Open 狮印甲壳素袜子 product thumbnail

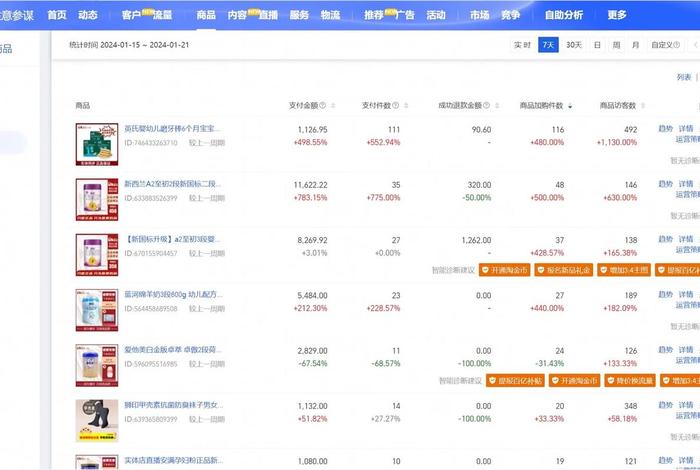pos(97,420)
